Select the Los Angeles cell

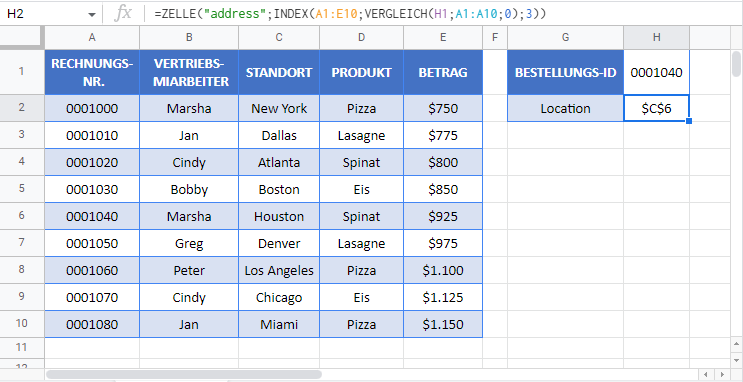click(x=279, y=271)
